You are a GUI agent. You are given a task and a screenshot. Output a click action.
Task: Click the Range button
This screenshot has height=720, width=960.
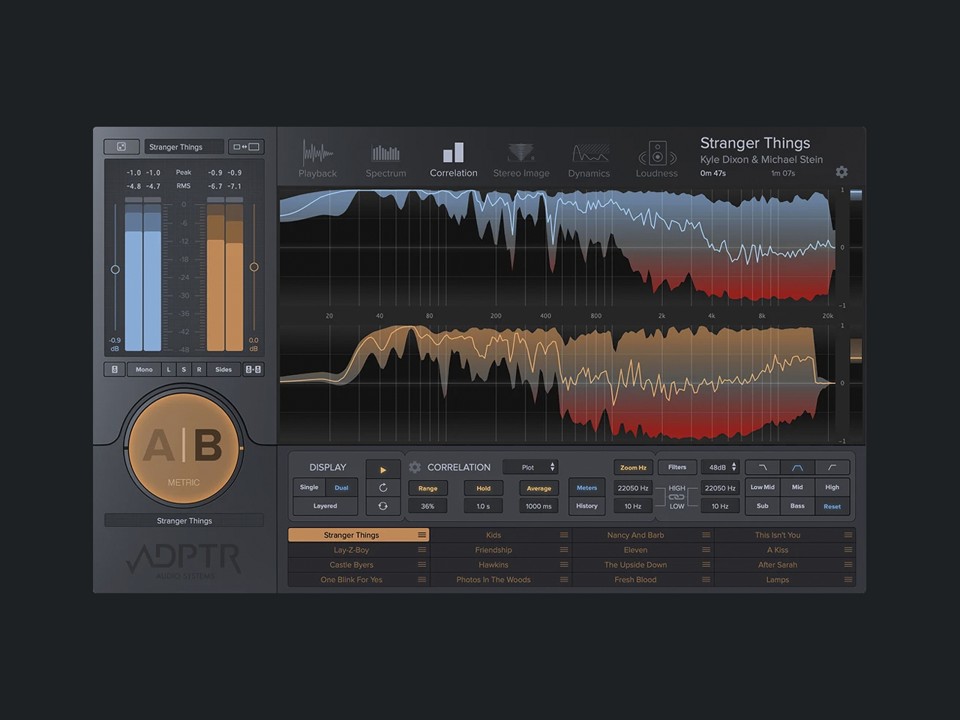click(x=427, y=488)
